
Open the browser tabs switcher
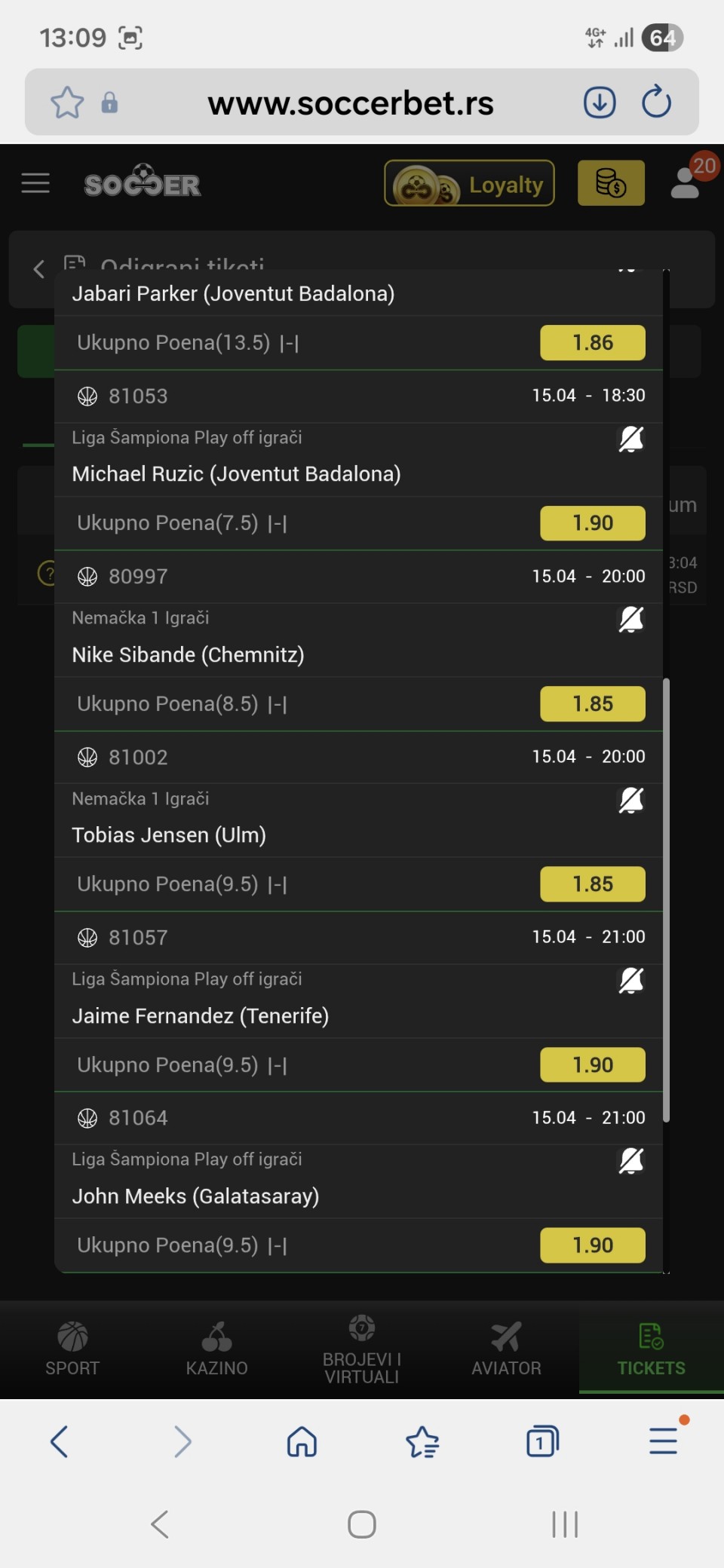[x=541, y=1441]
